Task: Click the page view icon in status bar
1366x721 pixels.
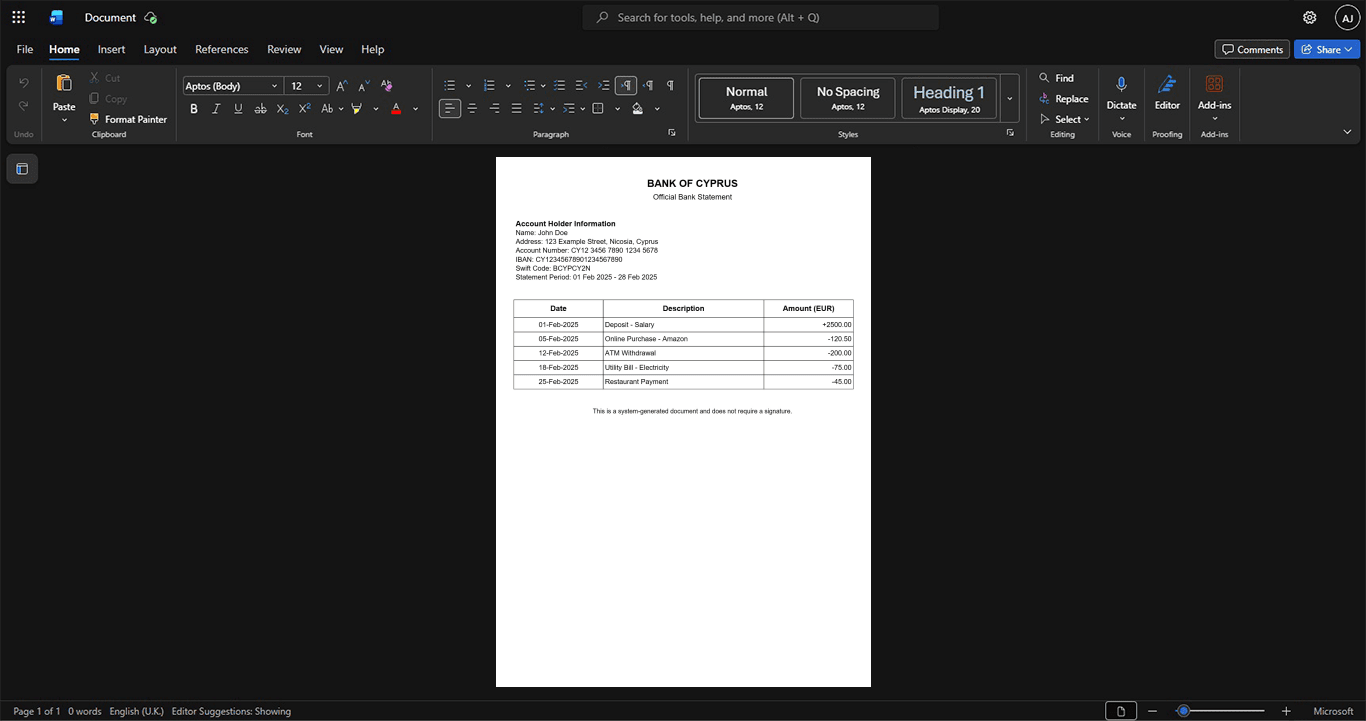Action: [x=1121, y=711]
